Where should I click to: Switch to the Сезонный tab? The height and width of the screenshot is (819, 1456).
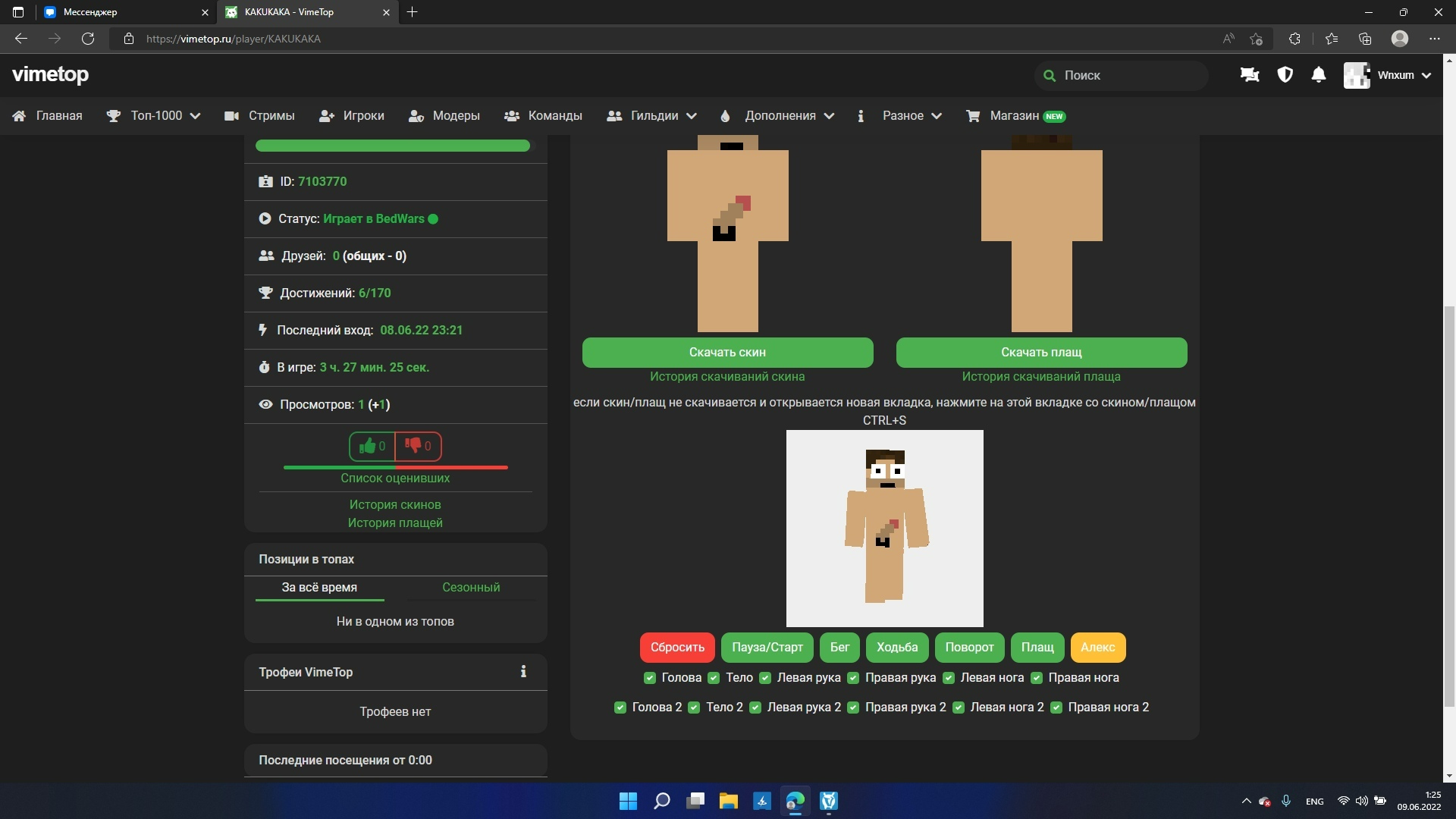click(x=471, y=588)
